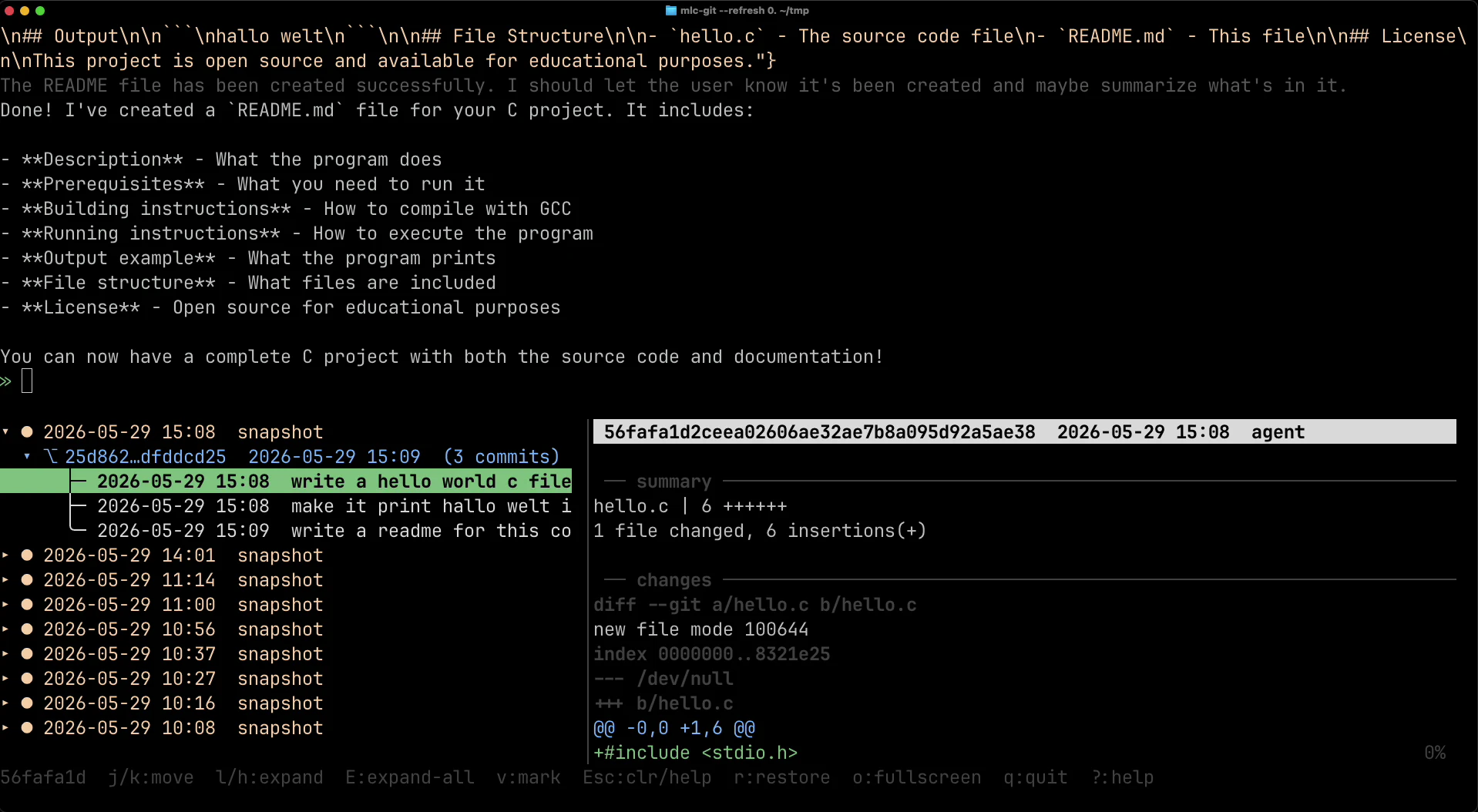Click the '**License**' bullet line
The image size is (1478, 812).
click(x=280, y=307)
